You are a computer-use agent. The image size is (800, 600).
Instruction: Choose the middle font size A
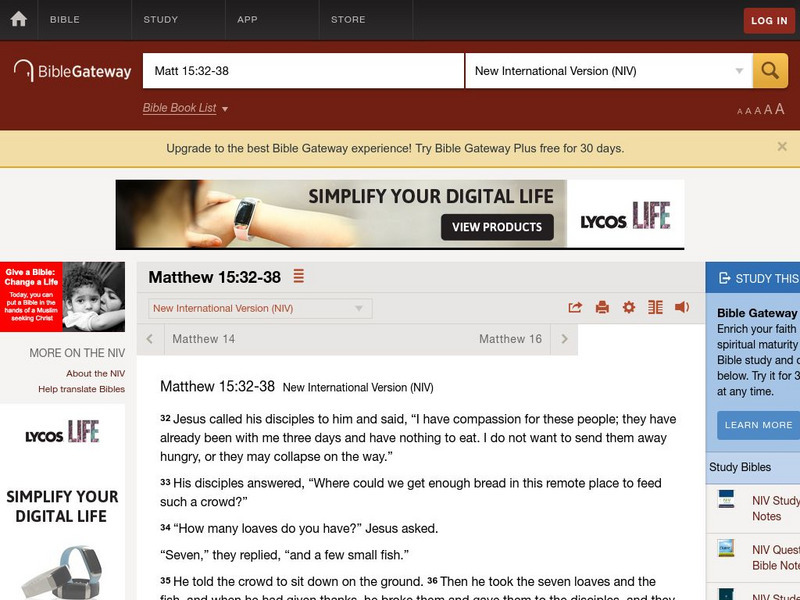pyautogui.click(x=758, y=110)
